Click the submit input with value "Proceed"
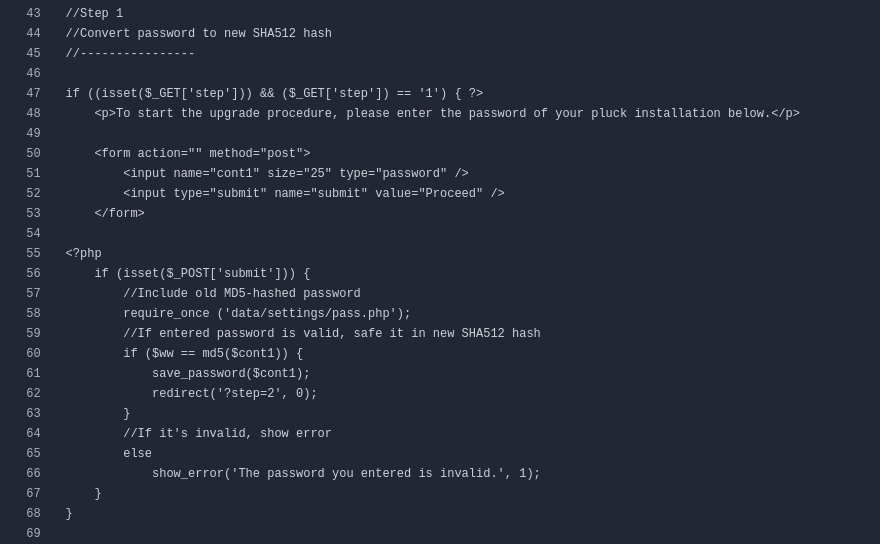The image size is (880, 544). pos(313,194)
